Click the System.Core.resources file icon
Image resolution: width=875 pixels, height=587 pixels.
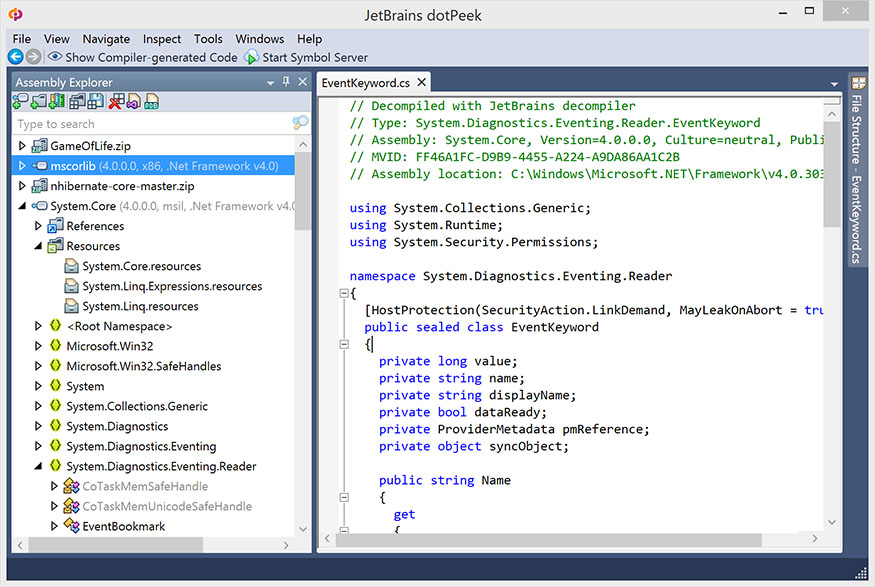(x=71, y=266)
